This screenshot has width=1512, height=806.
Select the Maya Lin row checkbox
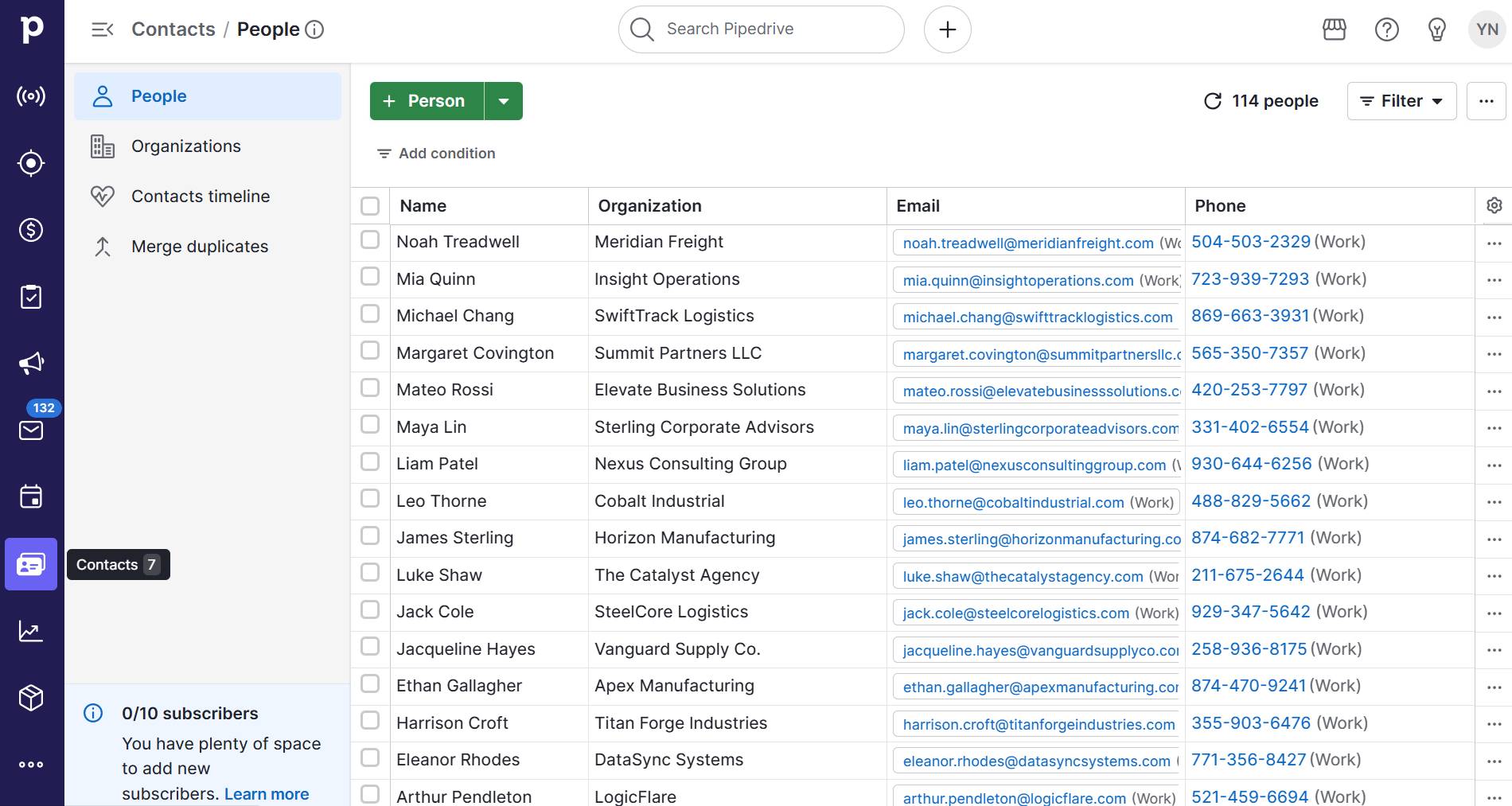pyautogui.click(x=370, y=424)
